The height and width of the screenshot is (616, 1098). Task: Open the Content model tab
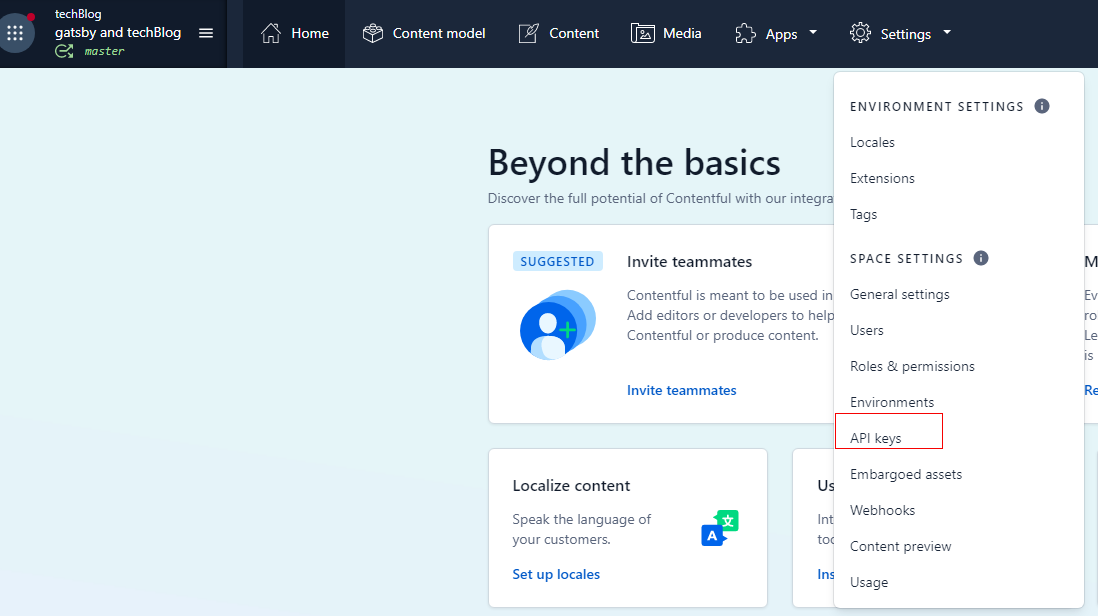tap(424, 34)
